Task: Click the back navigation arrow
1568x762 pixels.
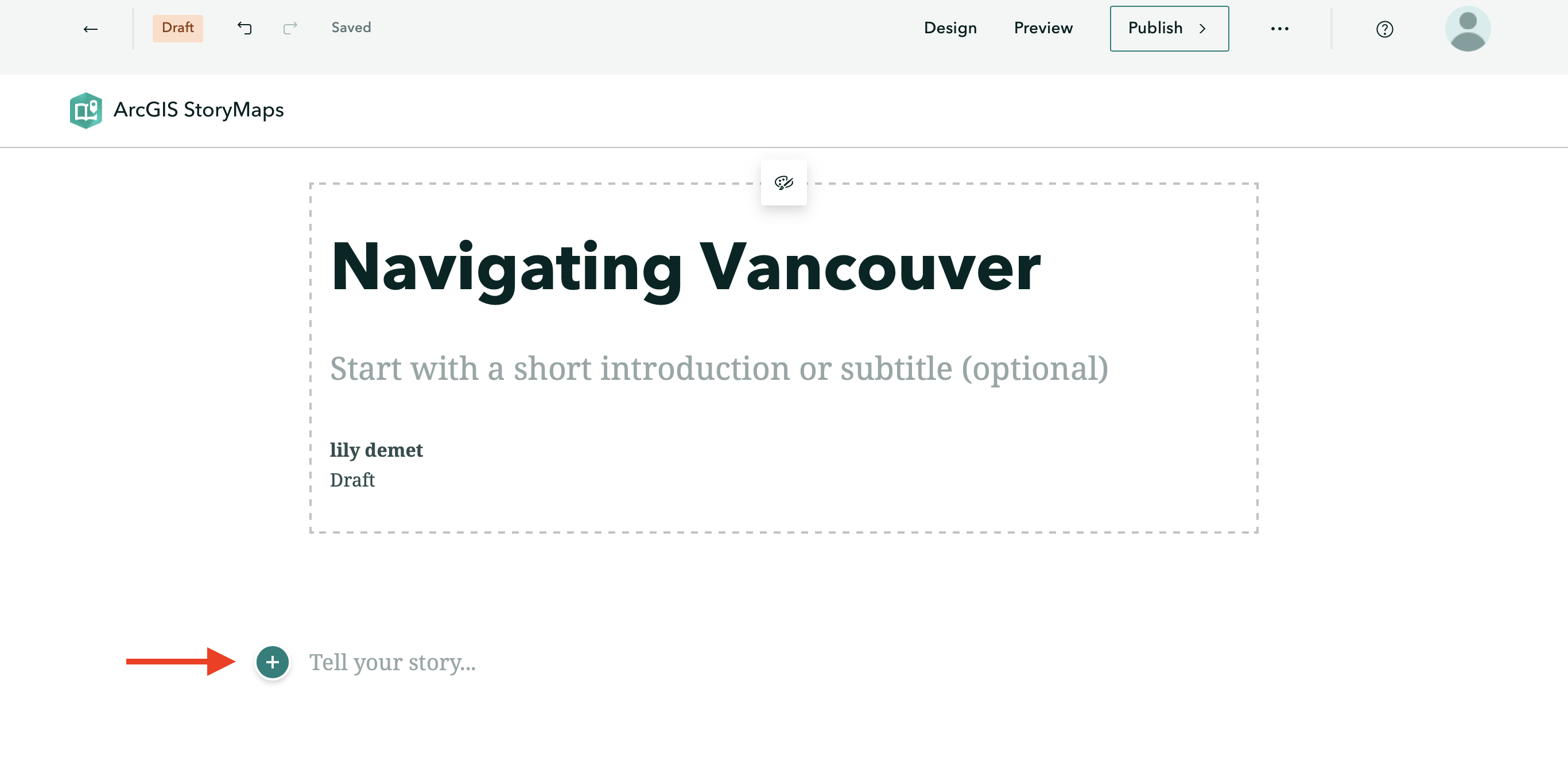Action: (x=91, y=27)
